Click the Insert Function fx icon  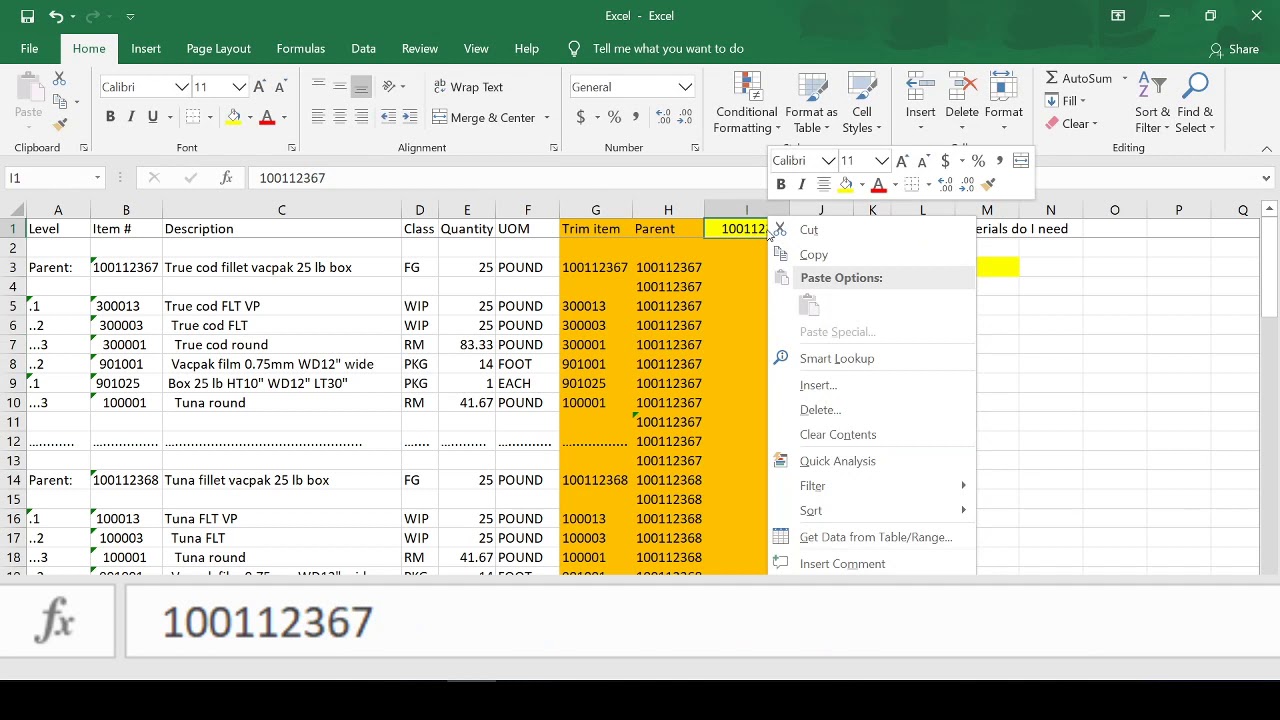coord(227,178)
